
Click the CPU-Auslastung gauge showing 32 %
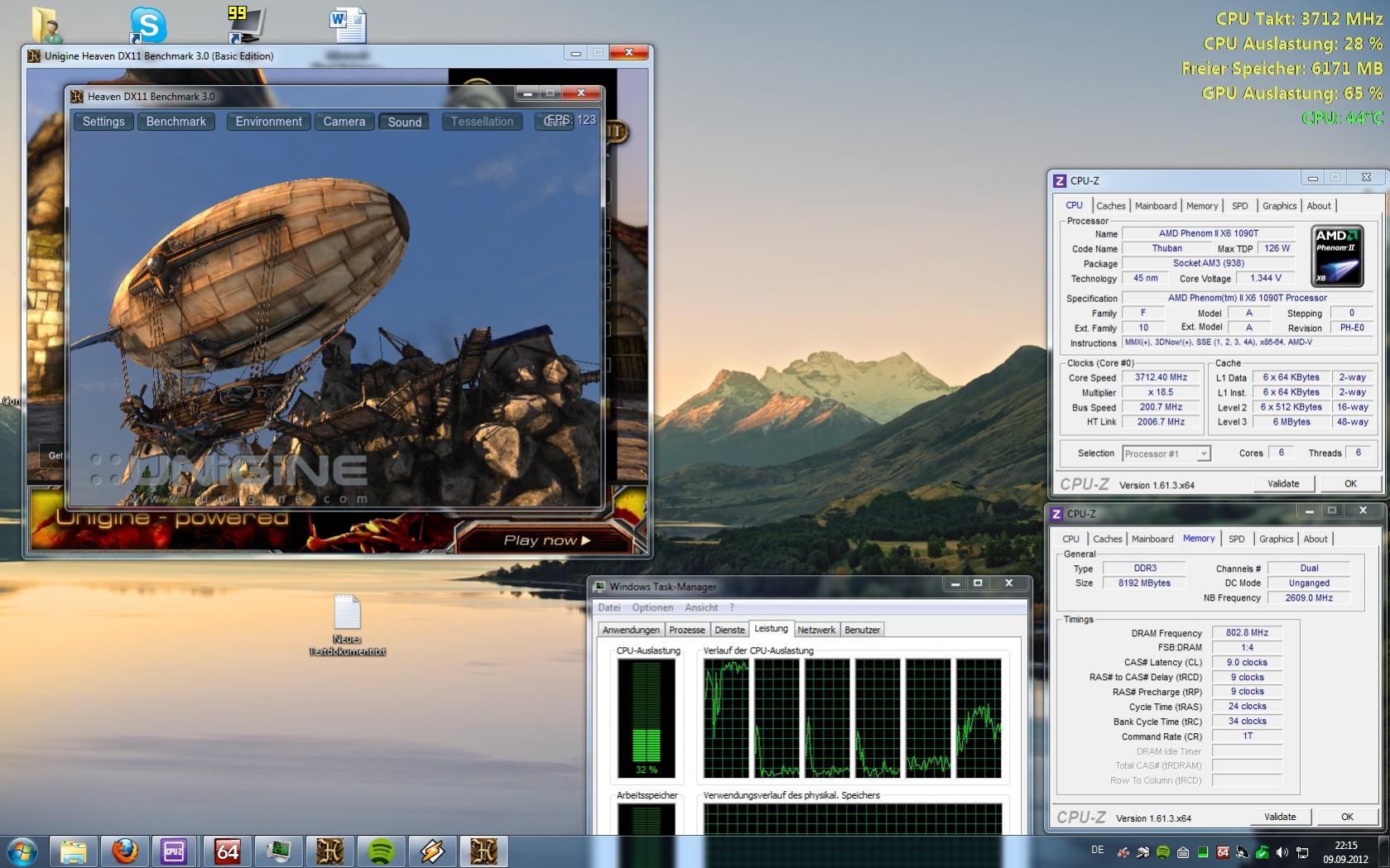pos(646,718)
